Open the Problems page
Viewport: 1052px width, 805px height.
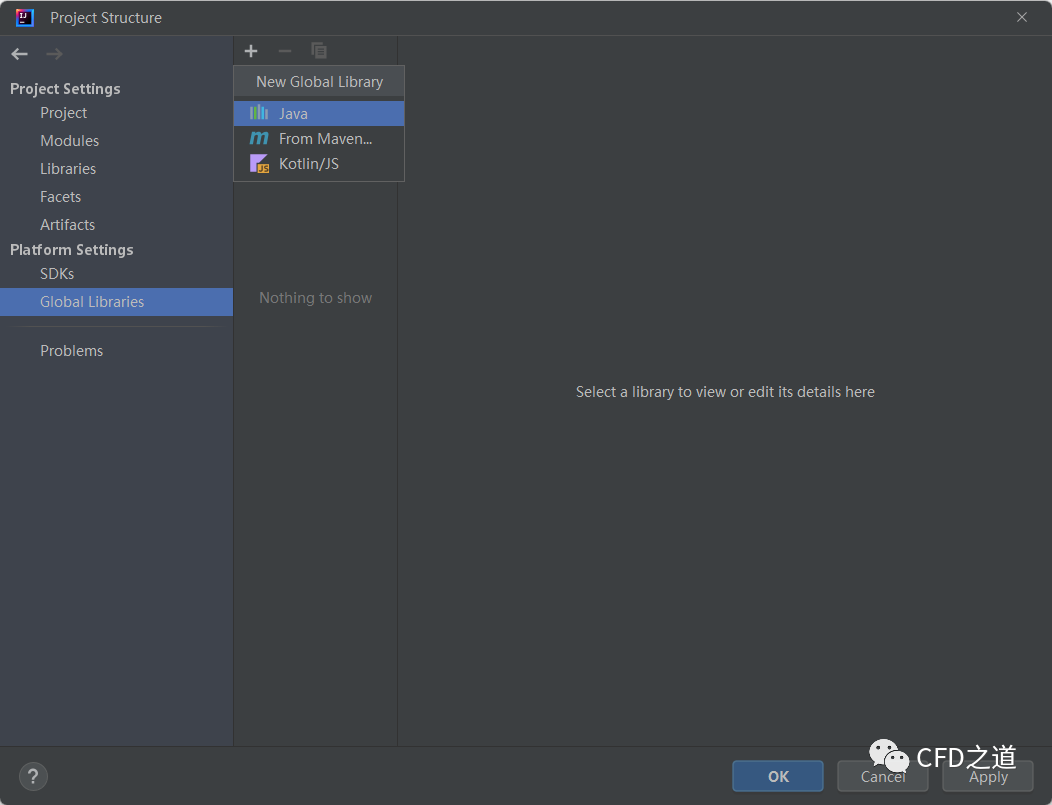(72, 351)
